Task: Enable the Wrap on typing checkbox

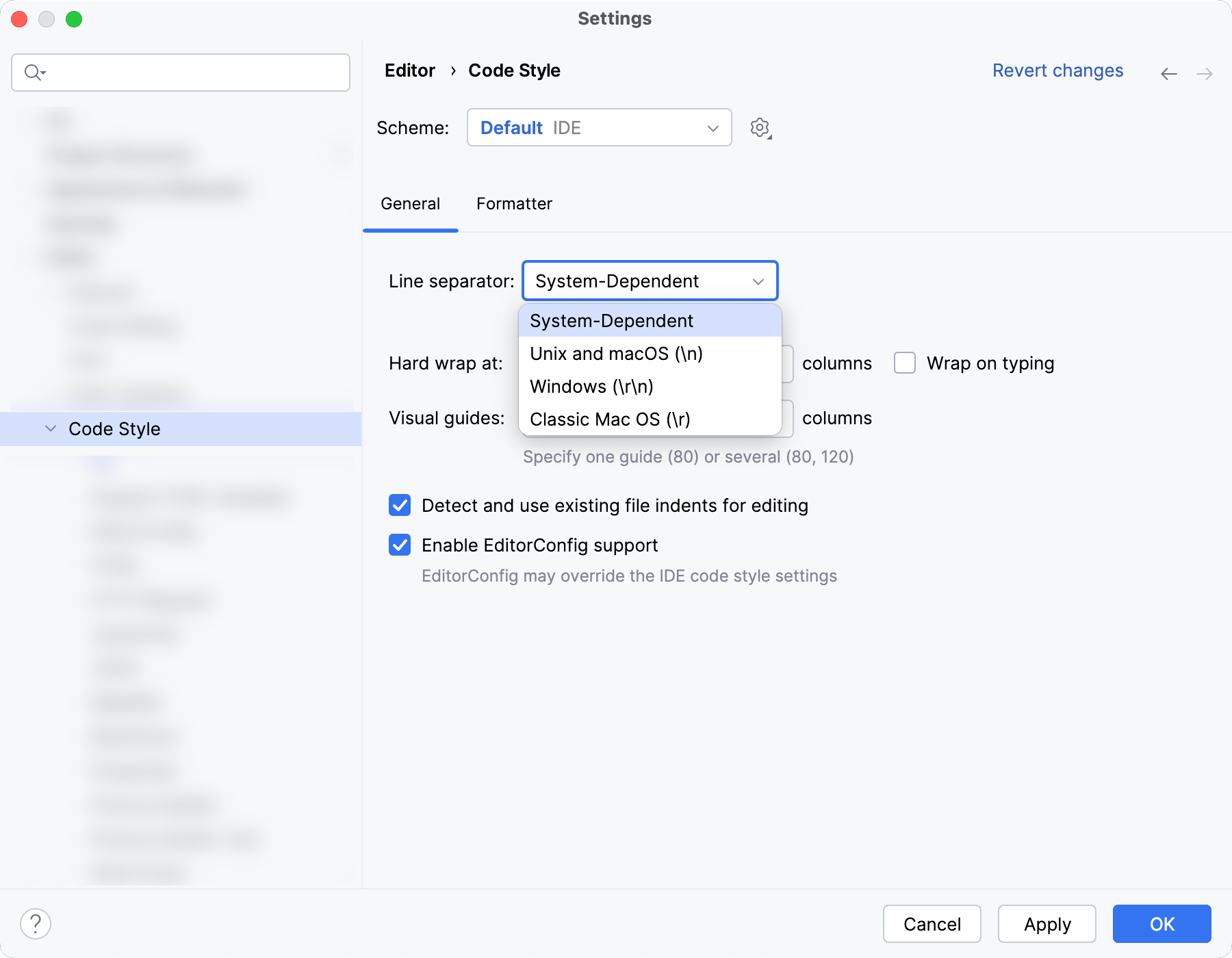Action: [904, 363]
